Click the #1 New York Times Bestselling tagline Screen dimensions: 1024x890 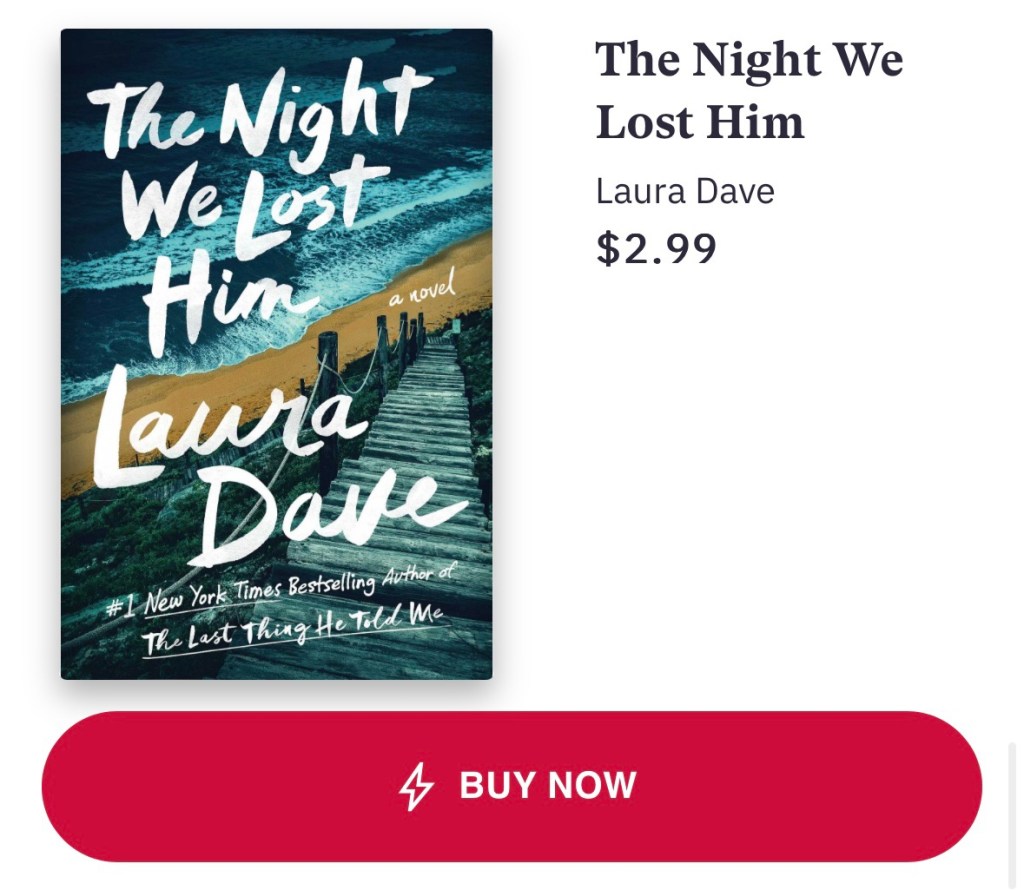click(281, 591)
